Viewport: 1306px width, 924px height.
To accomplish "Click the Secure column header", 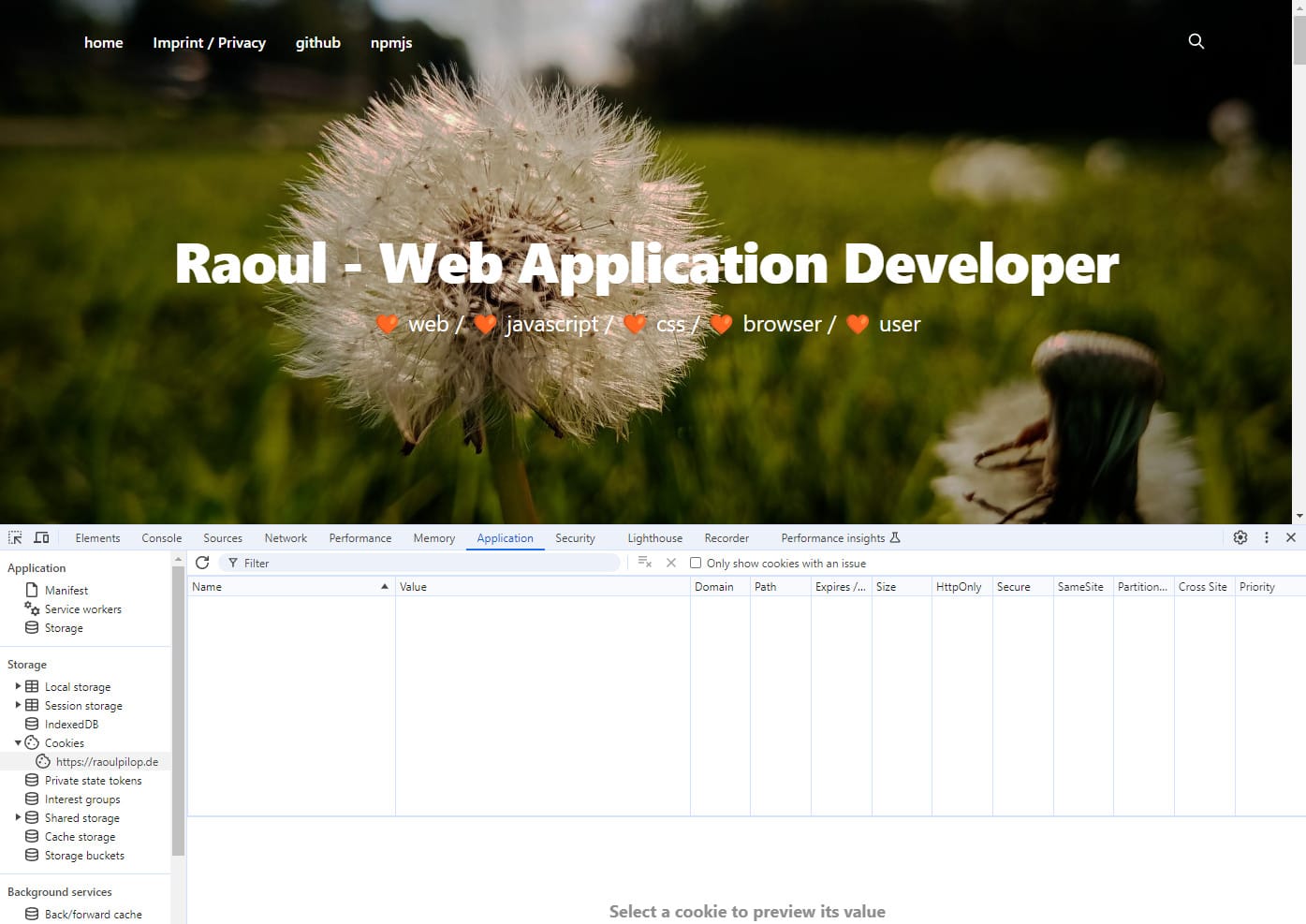I will coord(1023,586).
